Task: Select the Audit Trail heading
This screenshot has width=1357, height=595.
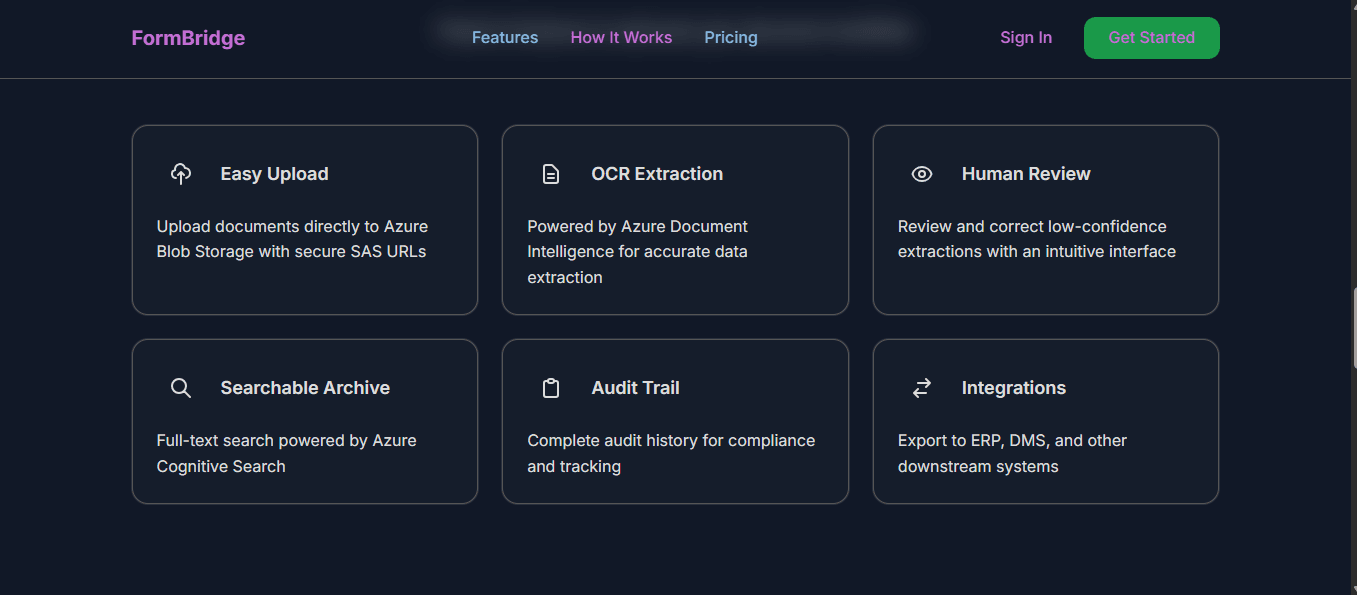Action: click(635, 388)
